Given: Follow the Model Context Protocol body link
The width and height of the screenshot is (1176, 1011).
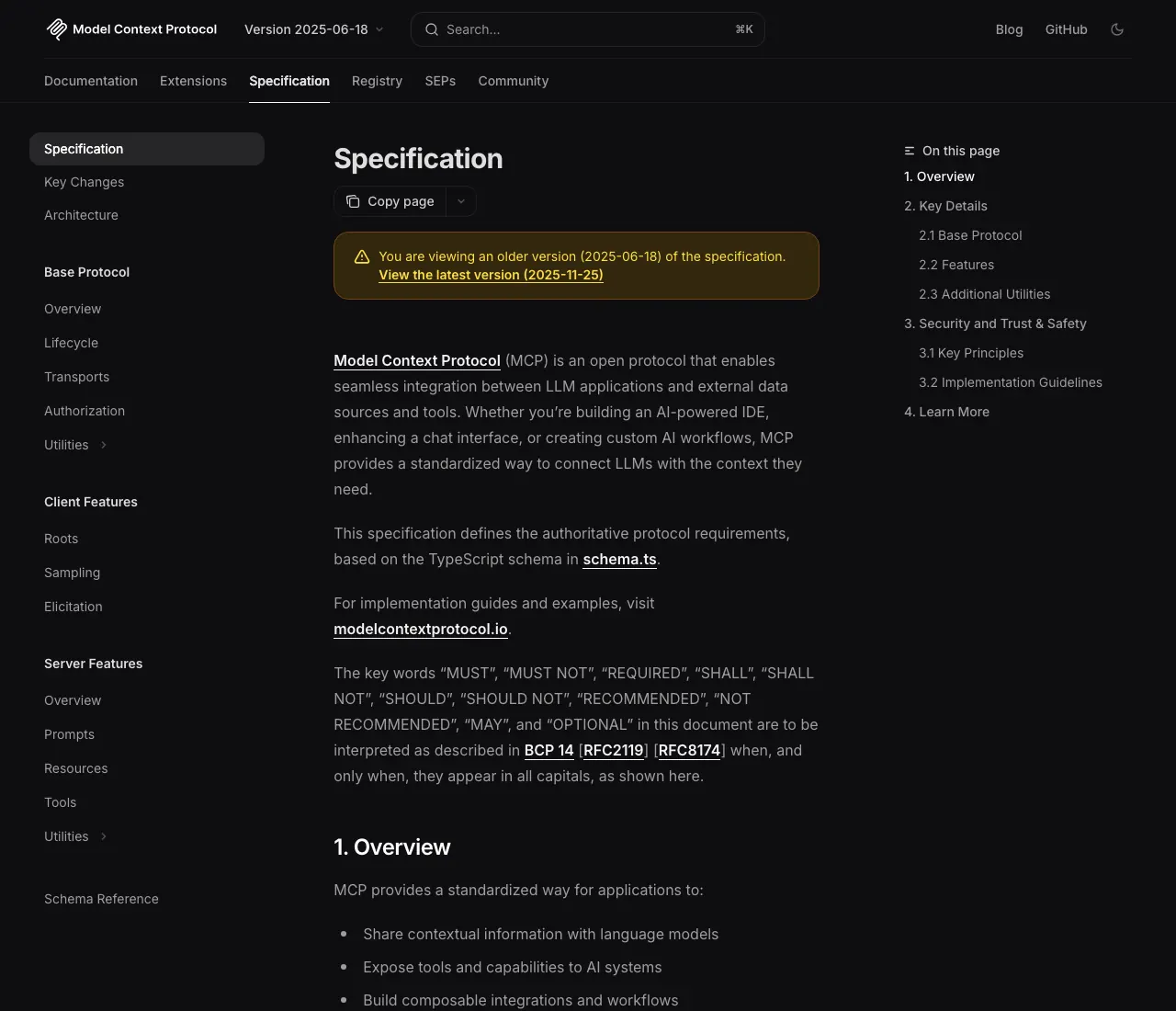Looking at the screenshot, I should point(417,360).
